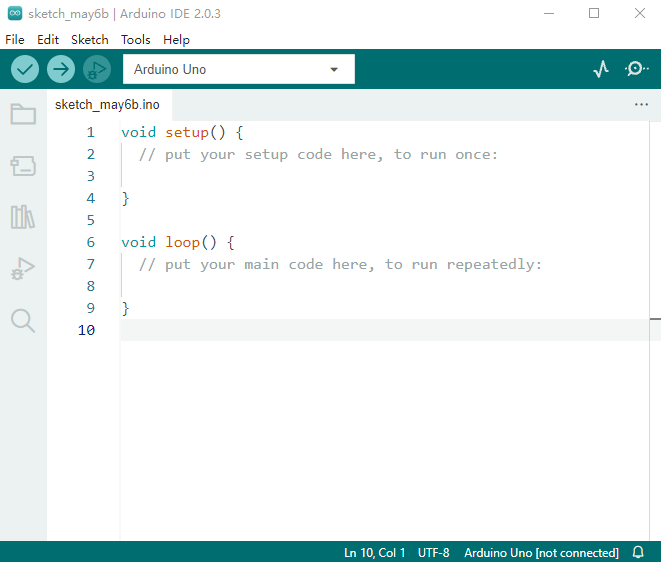Open the Serial Plotter
Viewport: 661px width, 562px height.
point(601,69)
